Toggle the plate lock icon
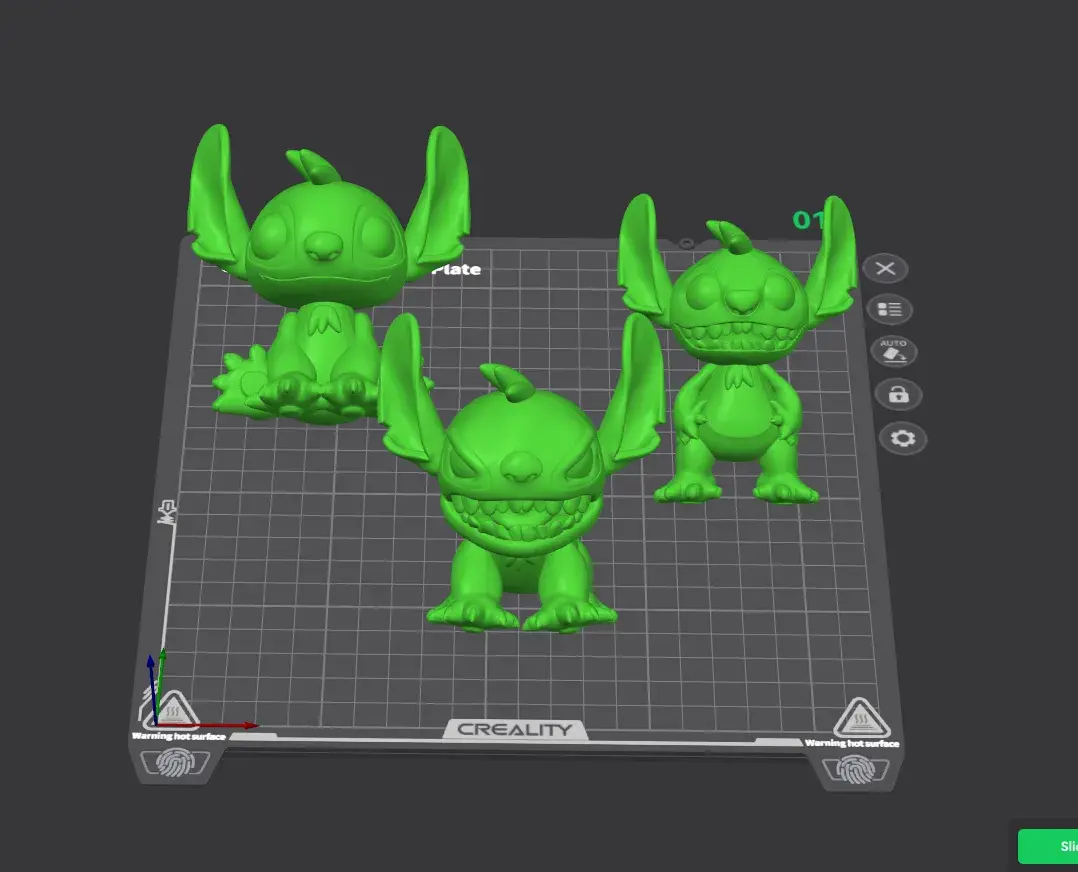Image resolution: width=1078 pixels, height=872 pixels. pyautogui.click(x=898, y=395)
